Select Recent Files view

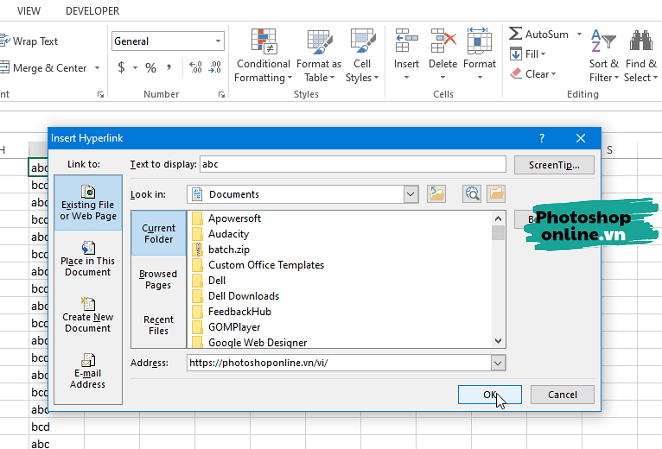tap(158, 325)
